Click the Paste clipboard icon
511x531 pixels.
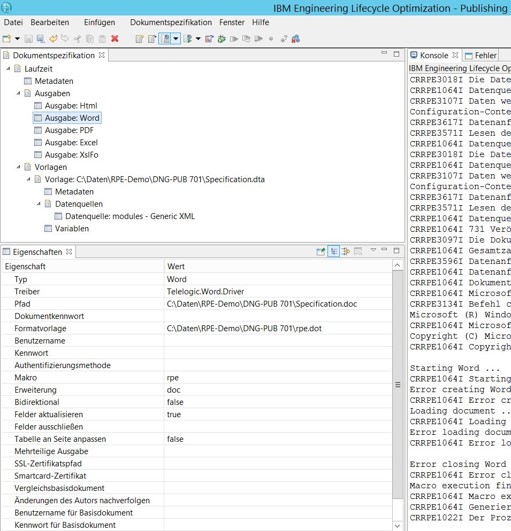[x=102, y=39]
